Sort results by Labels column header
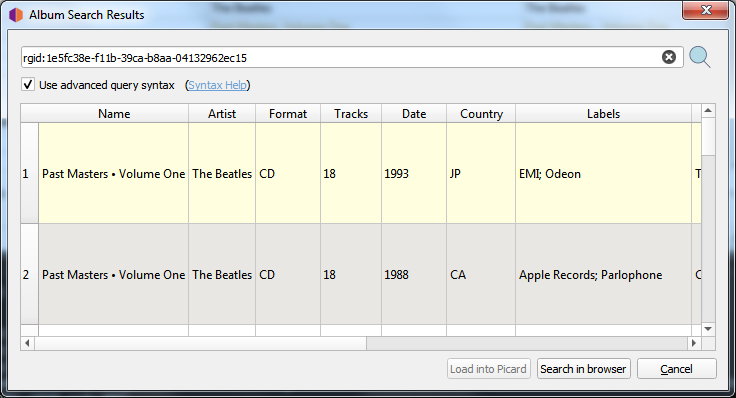Screen dimensions: 736x398 [x=603, y=114]
